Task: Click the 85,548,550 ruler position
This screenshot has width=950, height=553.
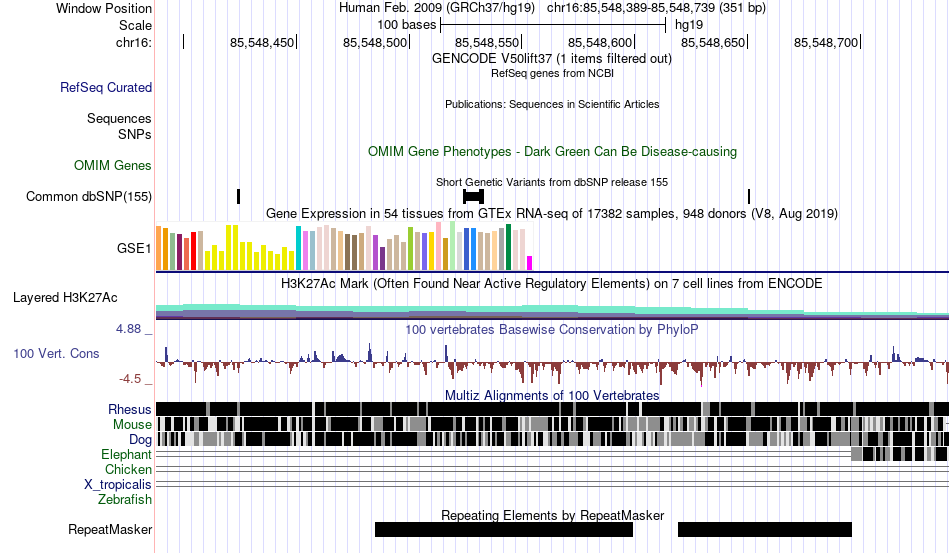Action: click(x=487, y=42)
